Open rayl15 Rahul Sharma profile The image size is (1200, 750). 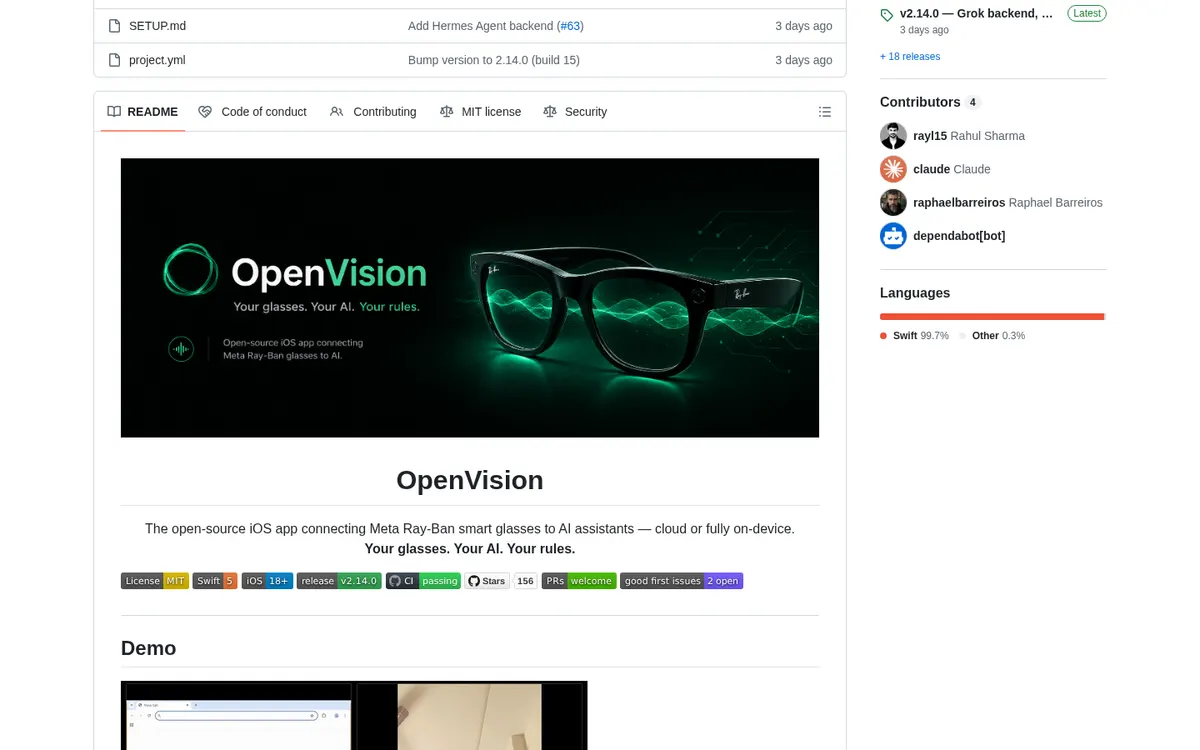point(969,136)
